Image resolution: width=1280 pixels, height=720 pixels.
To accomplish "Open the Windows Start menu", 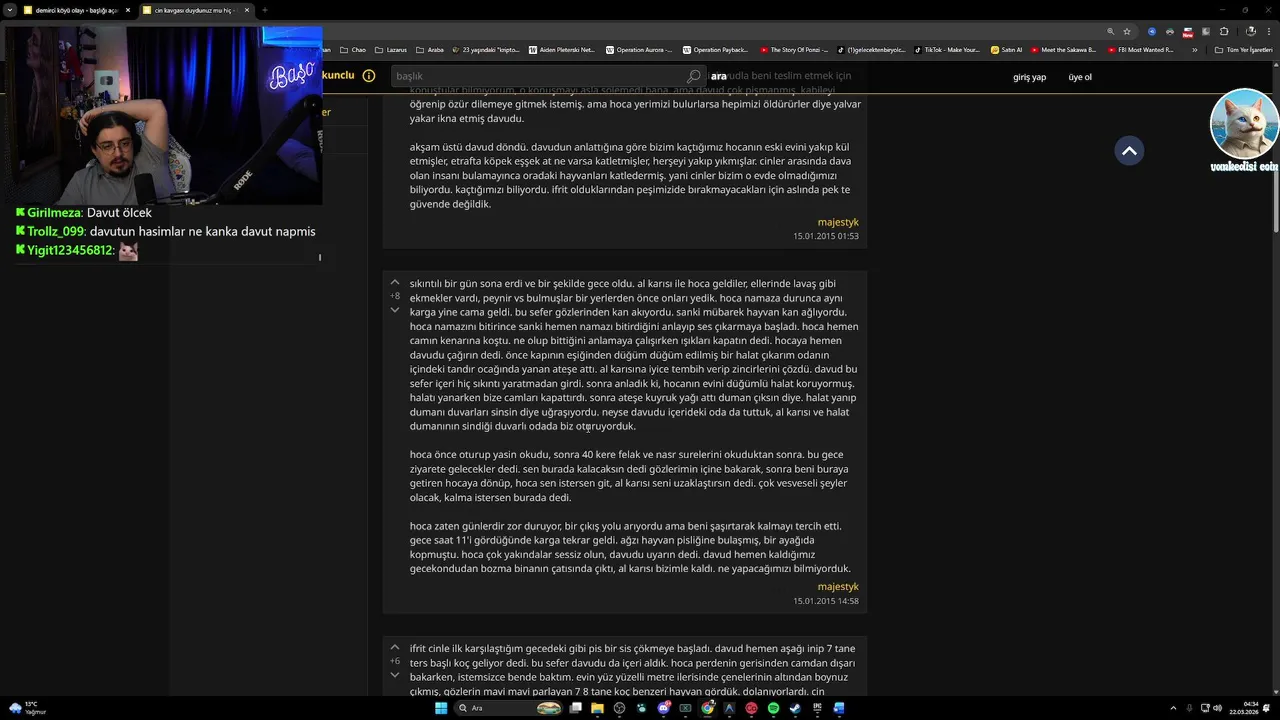I will coord(441,708).
